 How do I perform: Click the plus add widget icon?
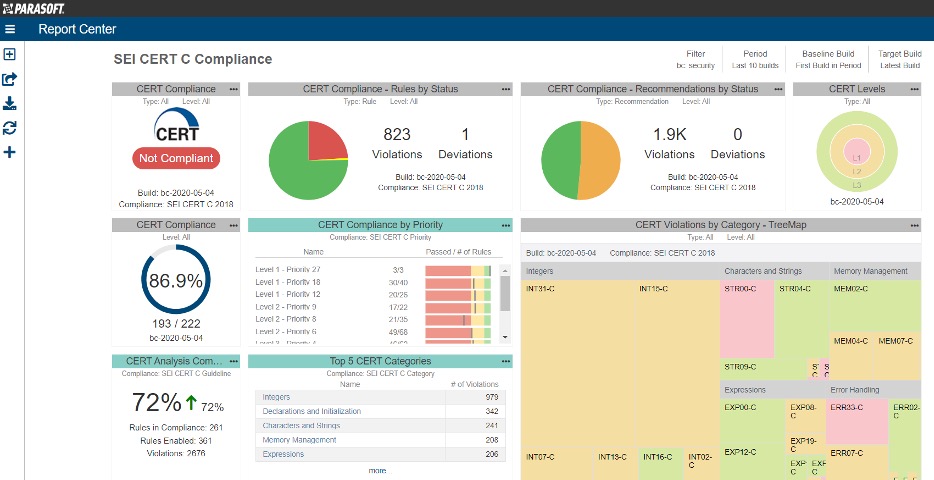point(10,152)
